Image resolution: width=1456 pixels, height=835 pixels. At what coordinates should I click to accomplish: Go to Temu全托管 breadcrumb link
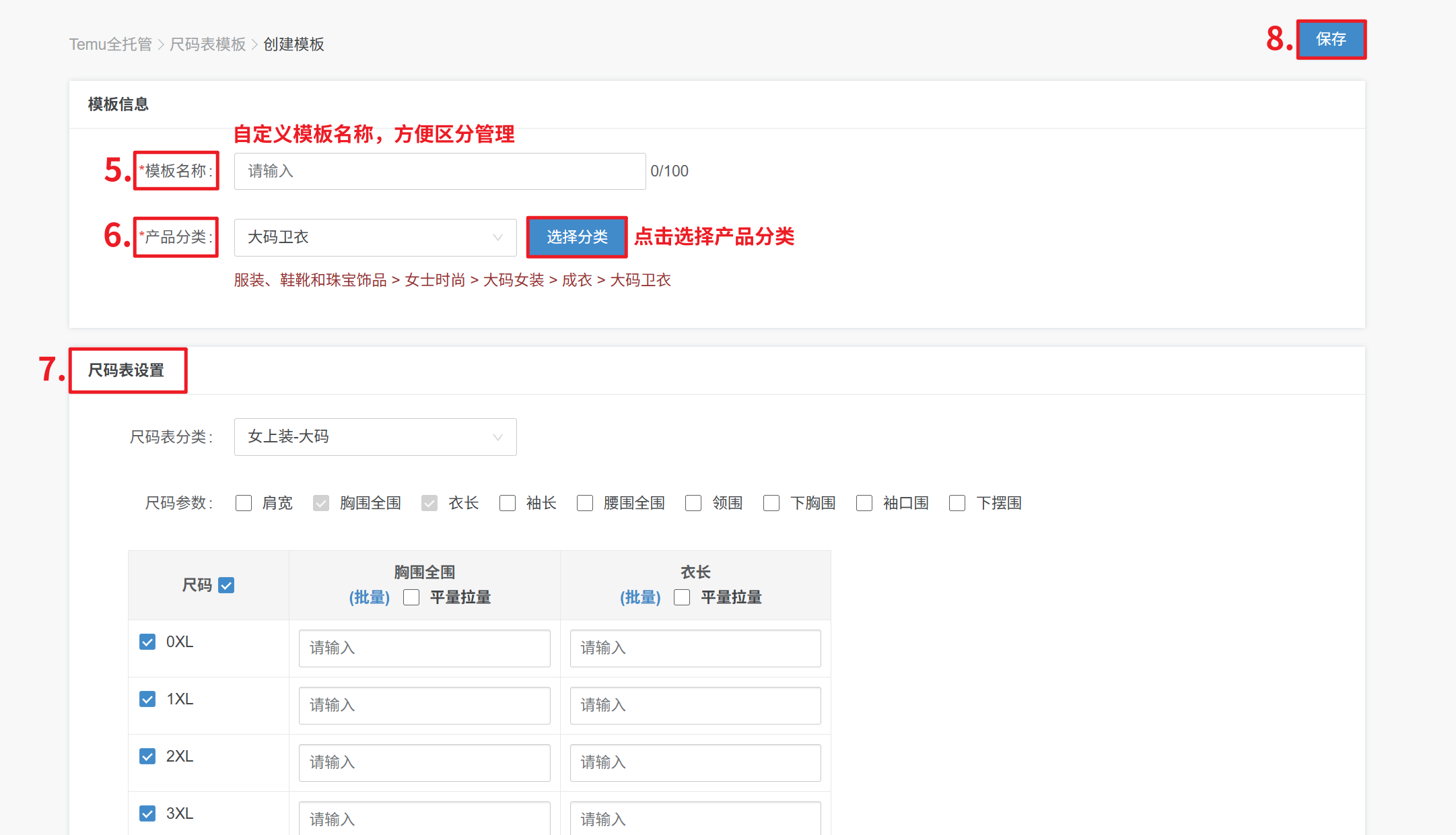(110, 44)
